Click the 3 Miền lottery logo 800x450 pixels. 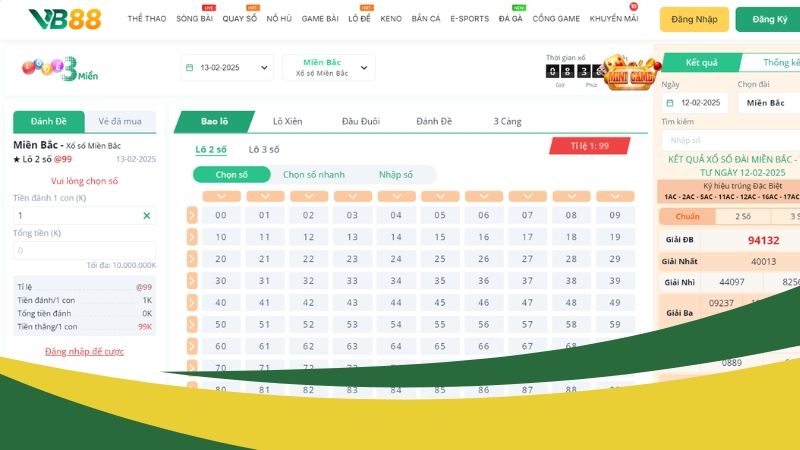coord(60,69)
